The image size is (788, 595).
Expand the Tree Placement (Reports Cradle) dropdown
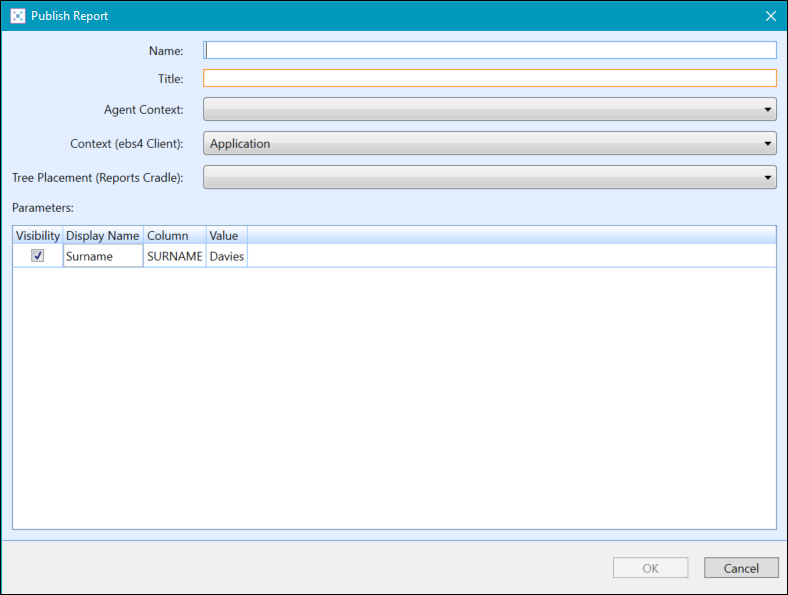[490, 177]
